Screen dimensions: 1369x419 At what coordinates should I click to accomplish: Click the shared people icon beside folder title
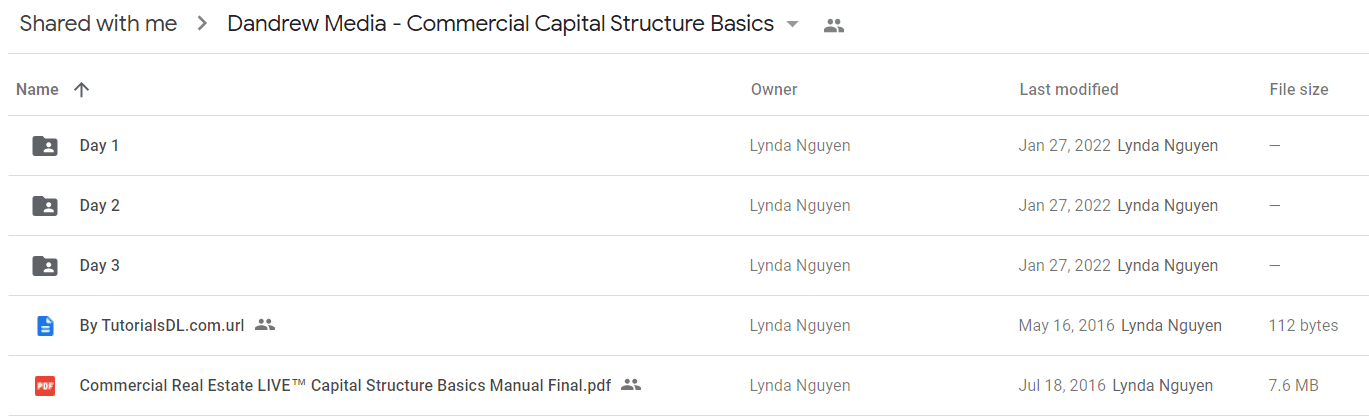834,26
